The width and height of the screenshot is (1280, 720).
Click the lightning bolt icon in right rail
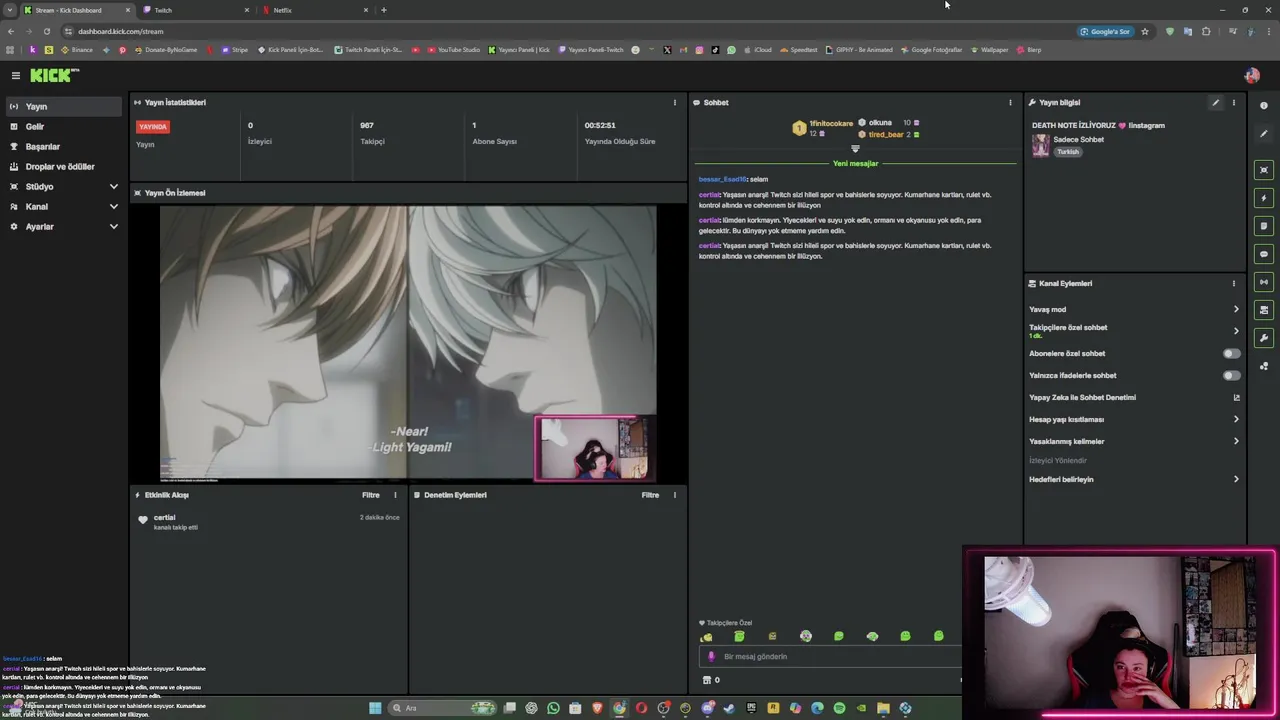tap(1264, 198)
